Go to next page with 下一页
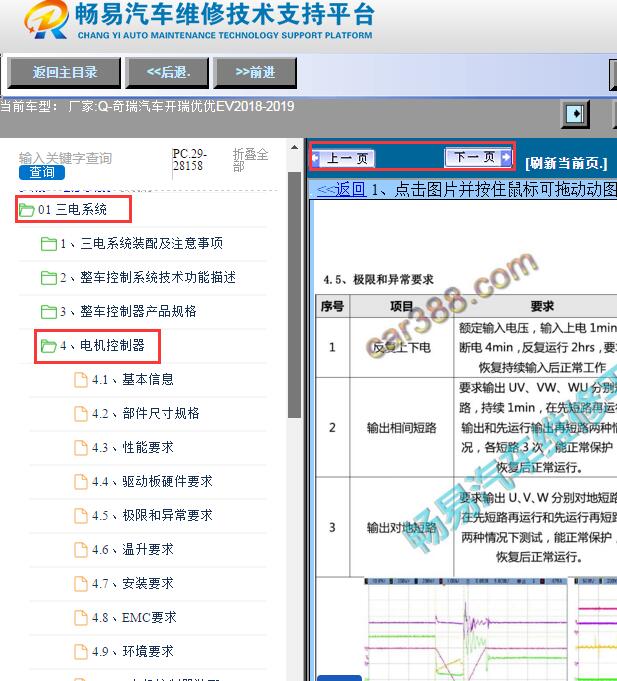The height and width of the screenshot is (681, 617). (478, 157)
